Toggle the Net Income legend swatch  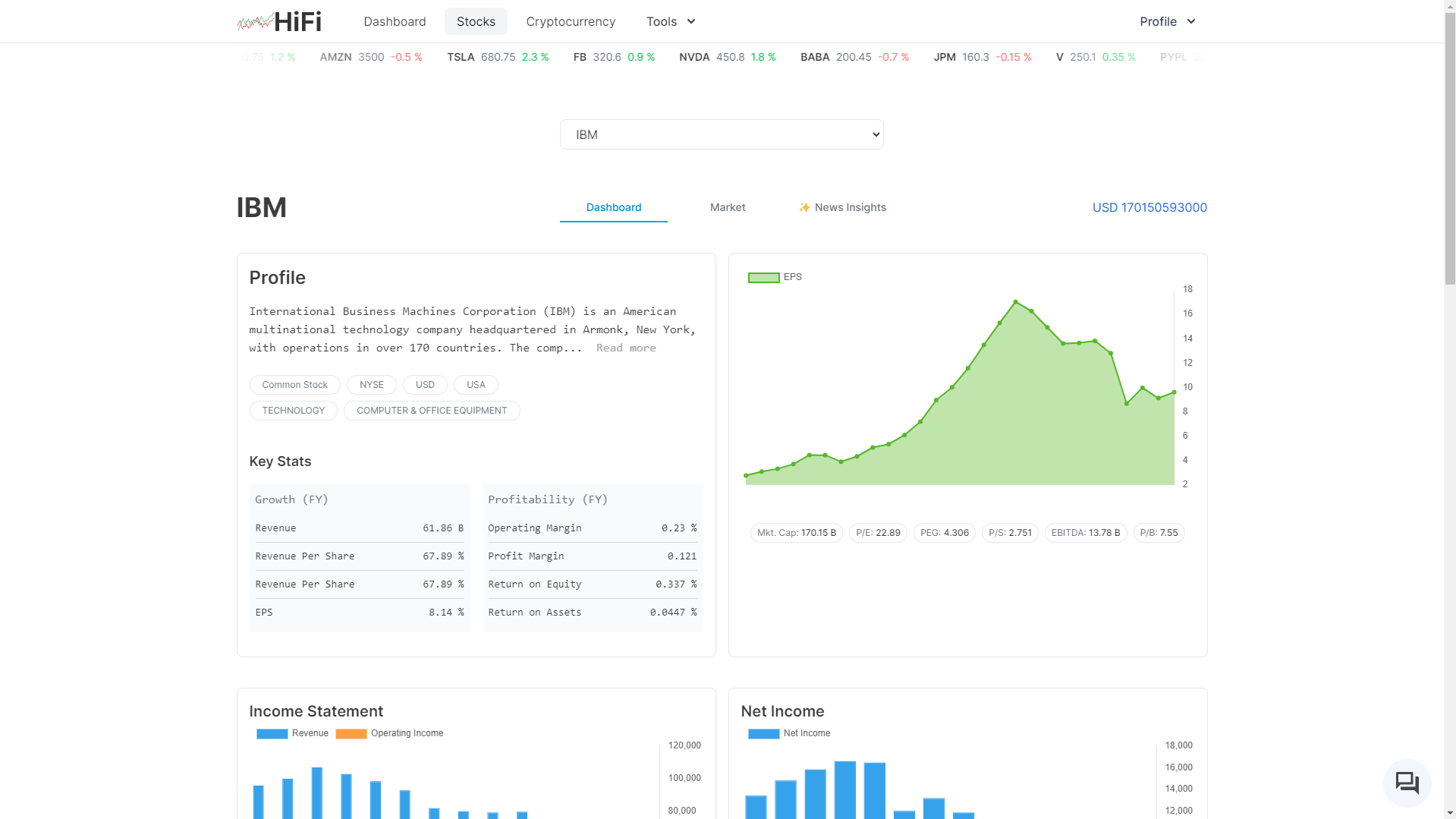pos(763,733)
